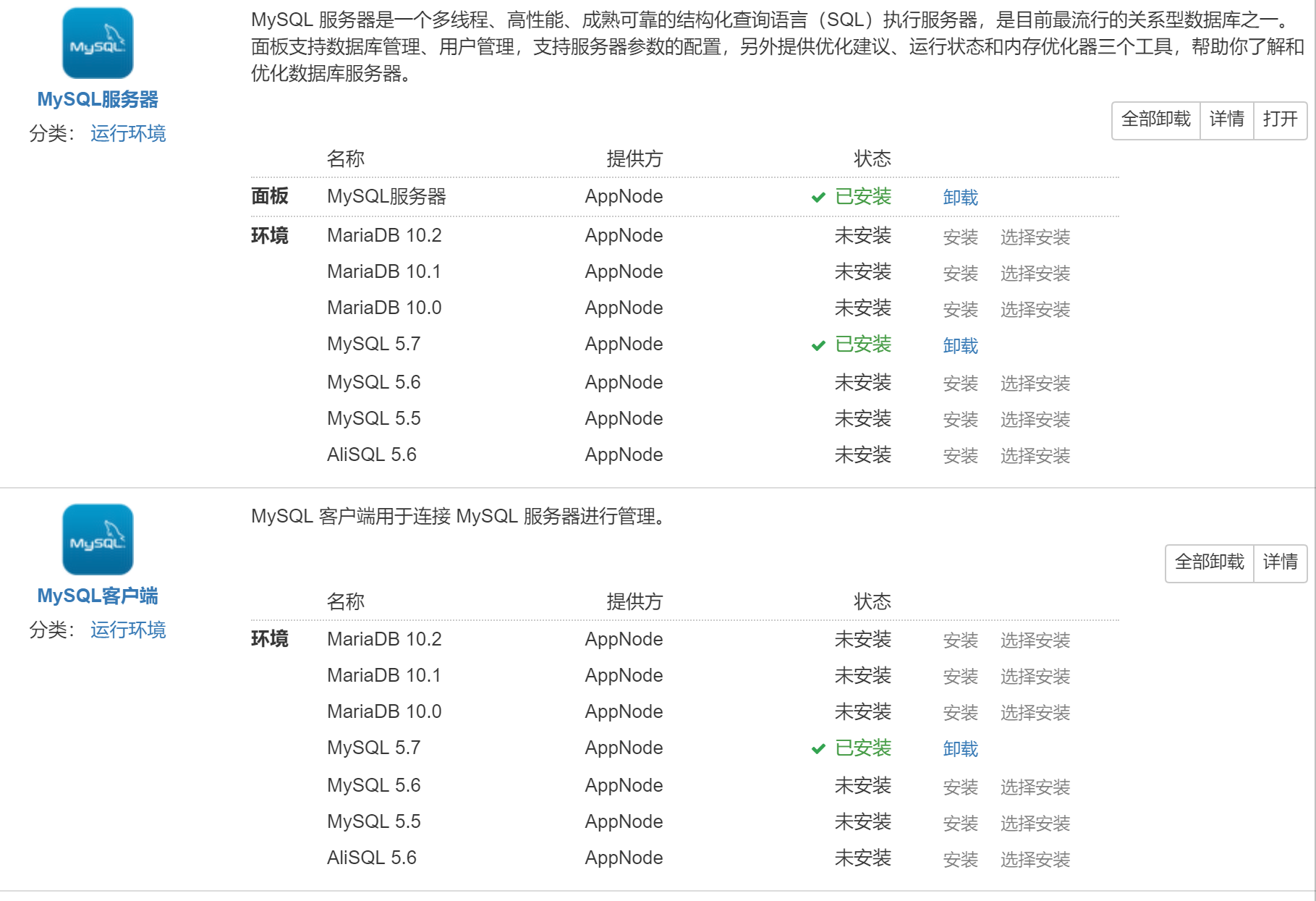Open the MySQL客户端 title link

click(x=98, y=596)
